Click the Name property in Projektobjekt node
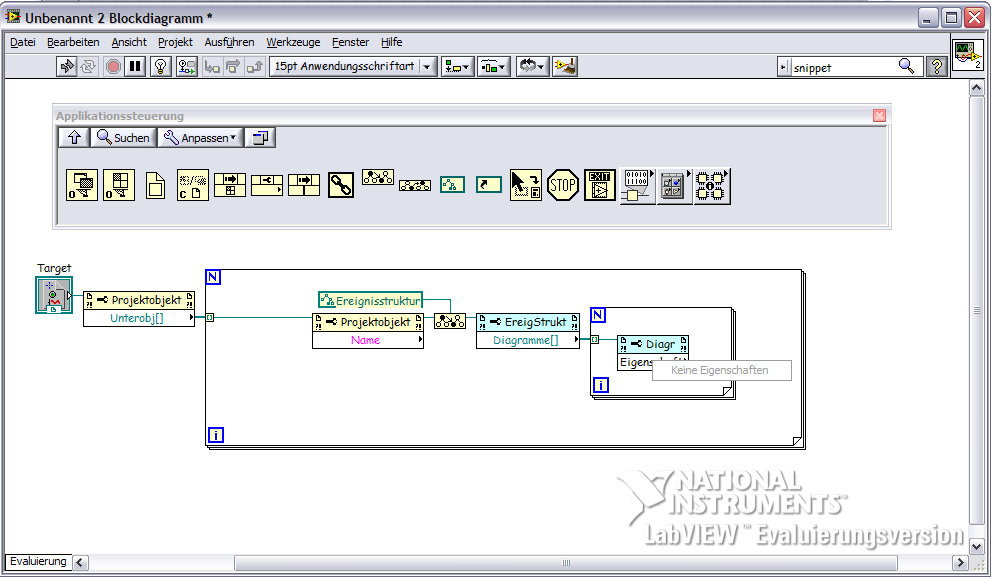This screenshot has height=577, width=993. [x=367, y=340]
